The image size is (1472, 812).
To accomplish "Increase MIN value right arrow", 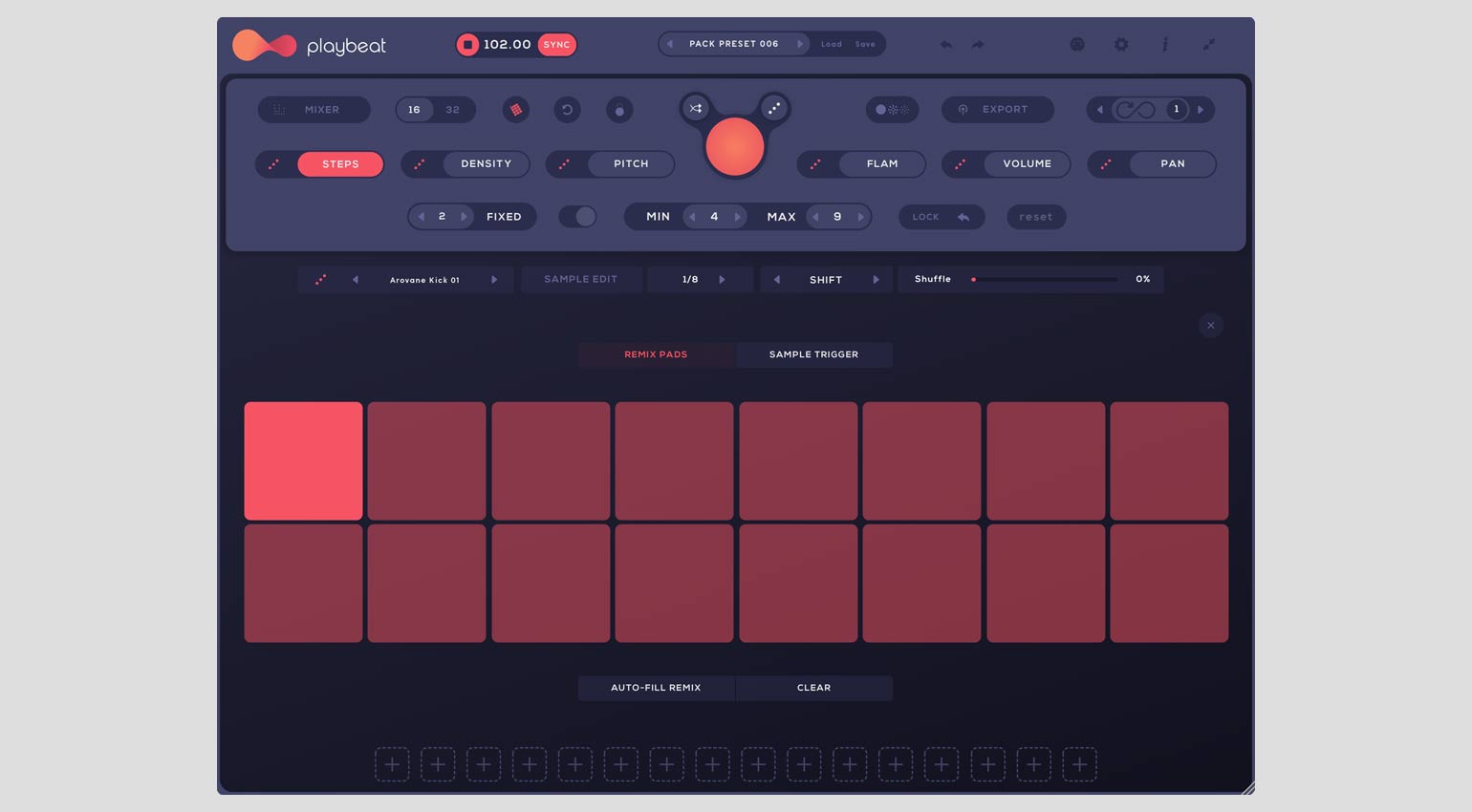I will 737,217.
